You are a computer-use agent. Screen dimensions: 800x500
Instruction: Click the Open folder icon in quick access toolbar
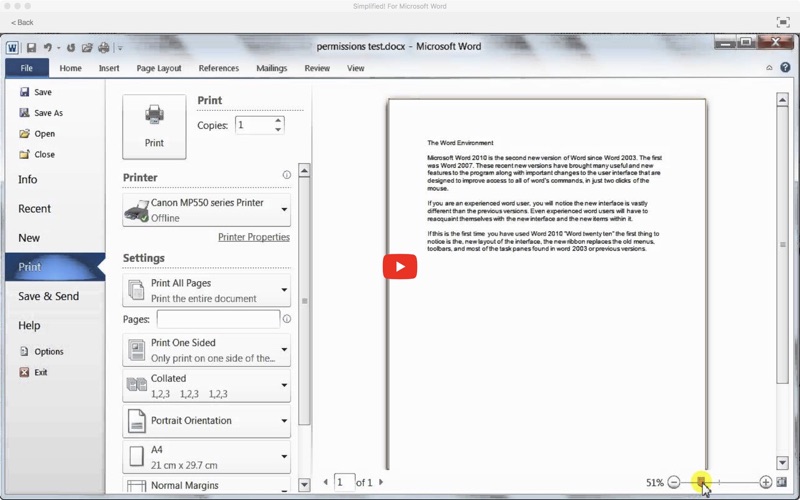tap(87, 48)
